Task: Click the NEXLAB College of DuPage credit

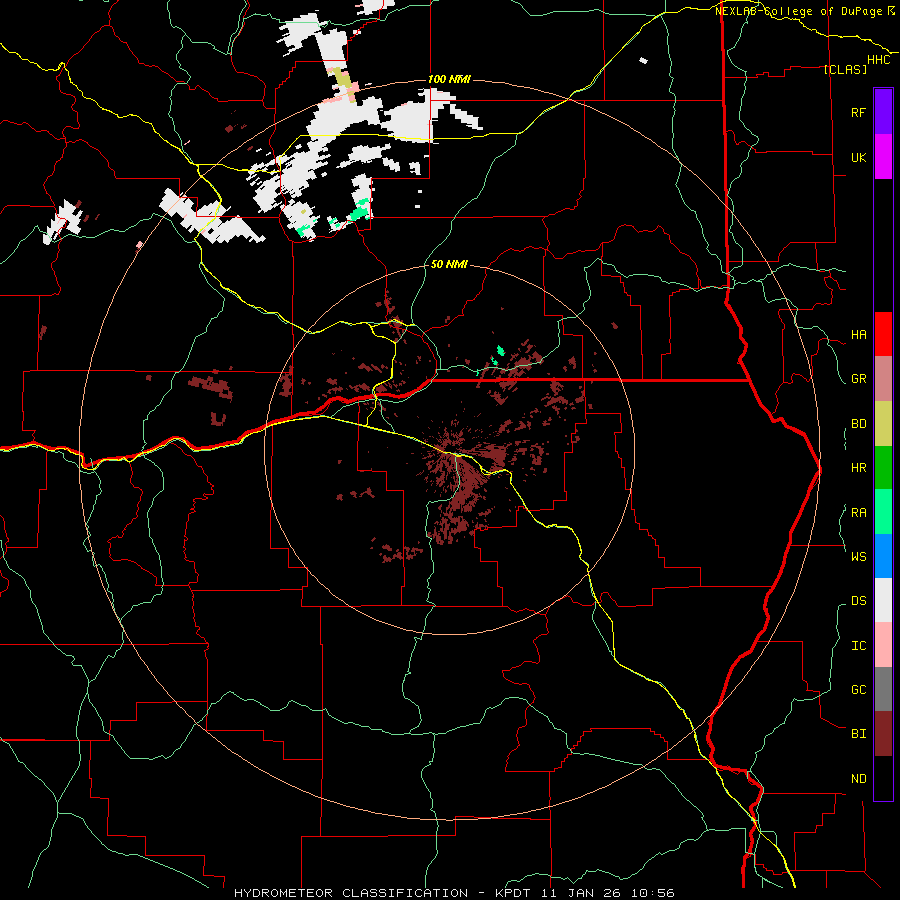Action: coord(804,11)
